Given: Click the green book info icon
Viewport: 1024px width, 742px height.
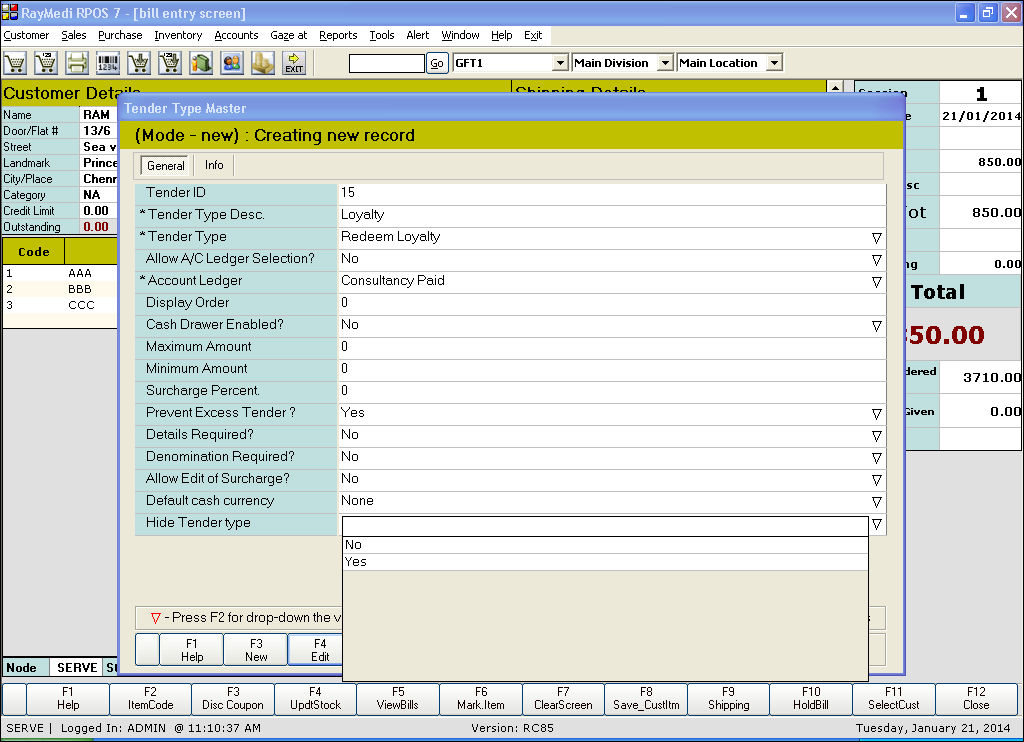Looking at the screenshot, I should point(201,63).
